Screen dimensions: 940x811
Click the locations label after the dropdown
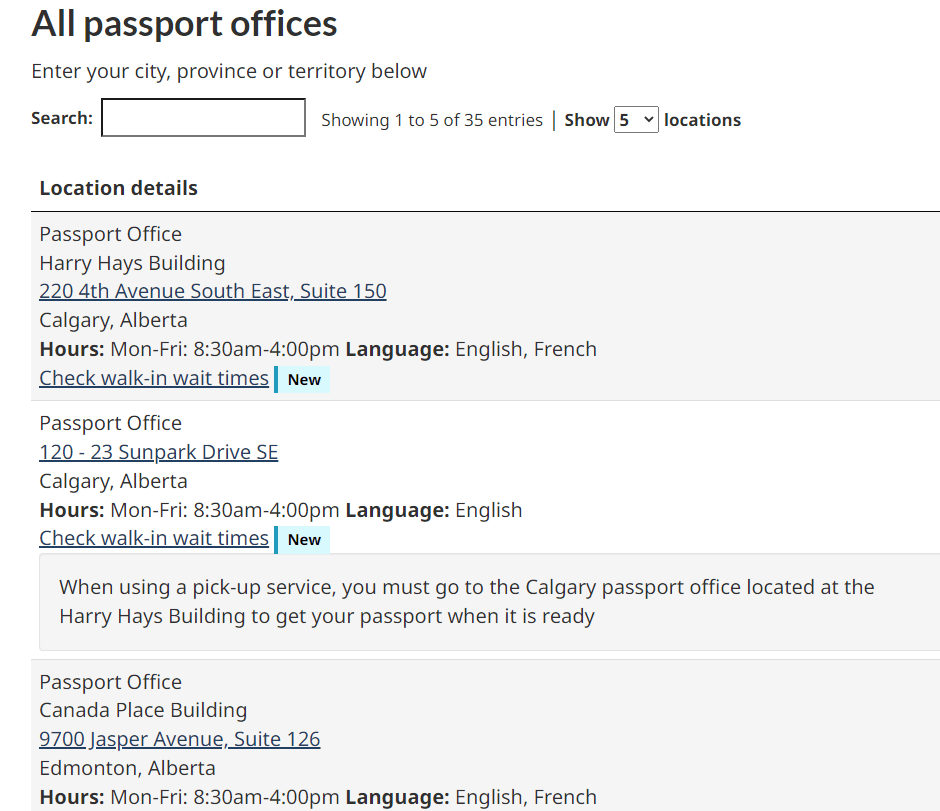702,120
